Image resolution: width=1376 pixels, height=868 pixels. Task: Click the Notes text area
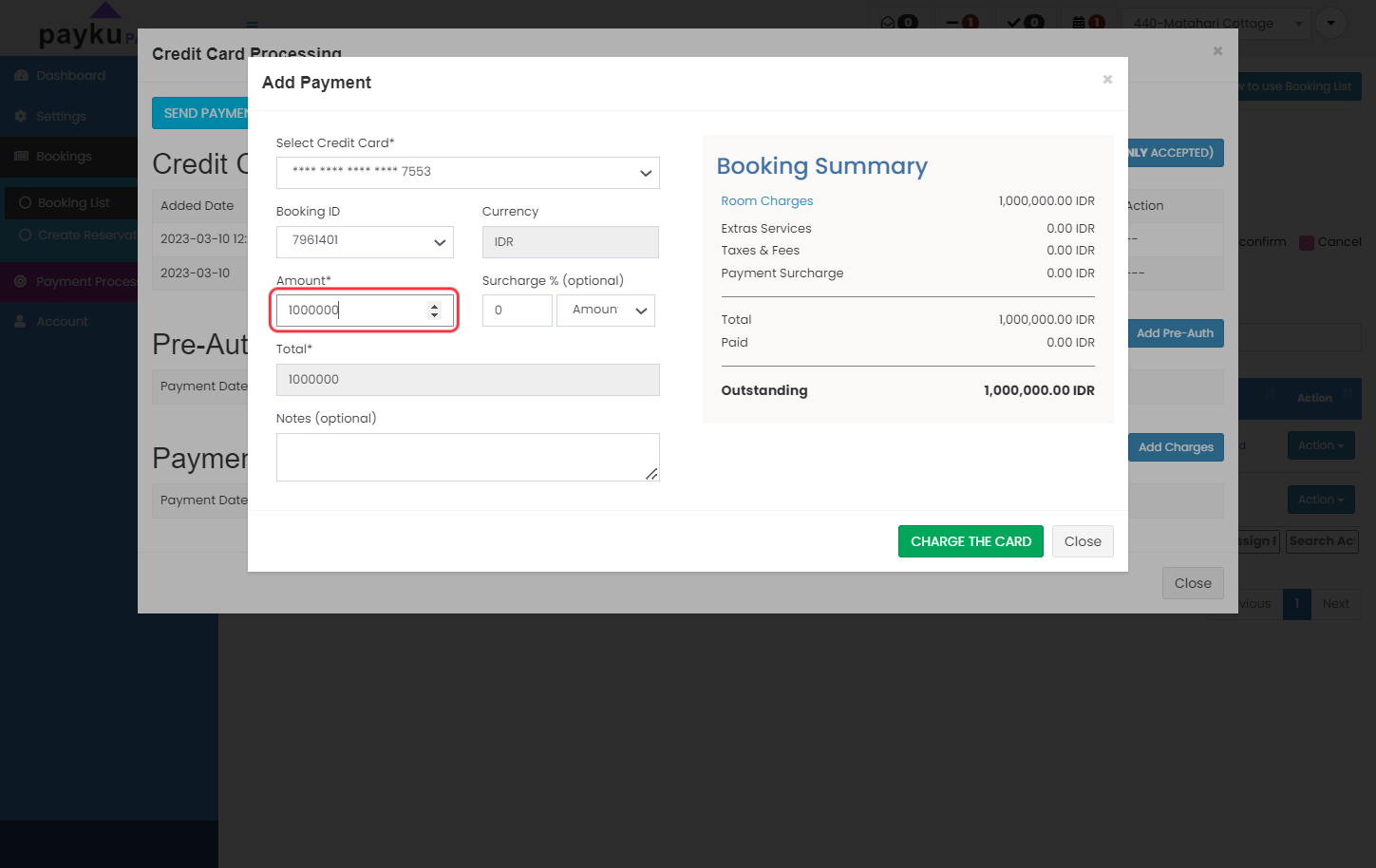click(468, 458)
